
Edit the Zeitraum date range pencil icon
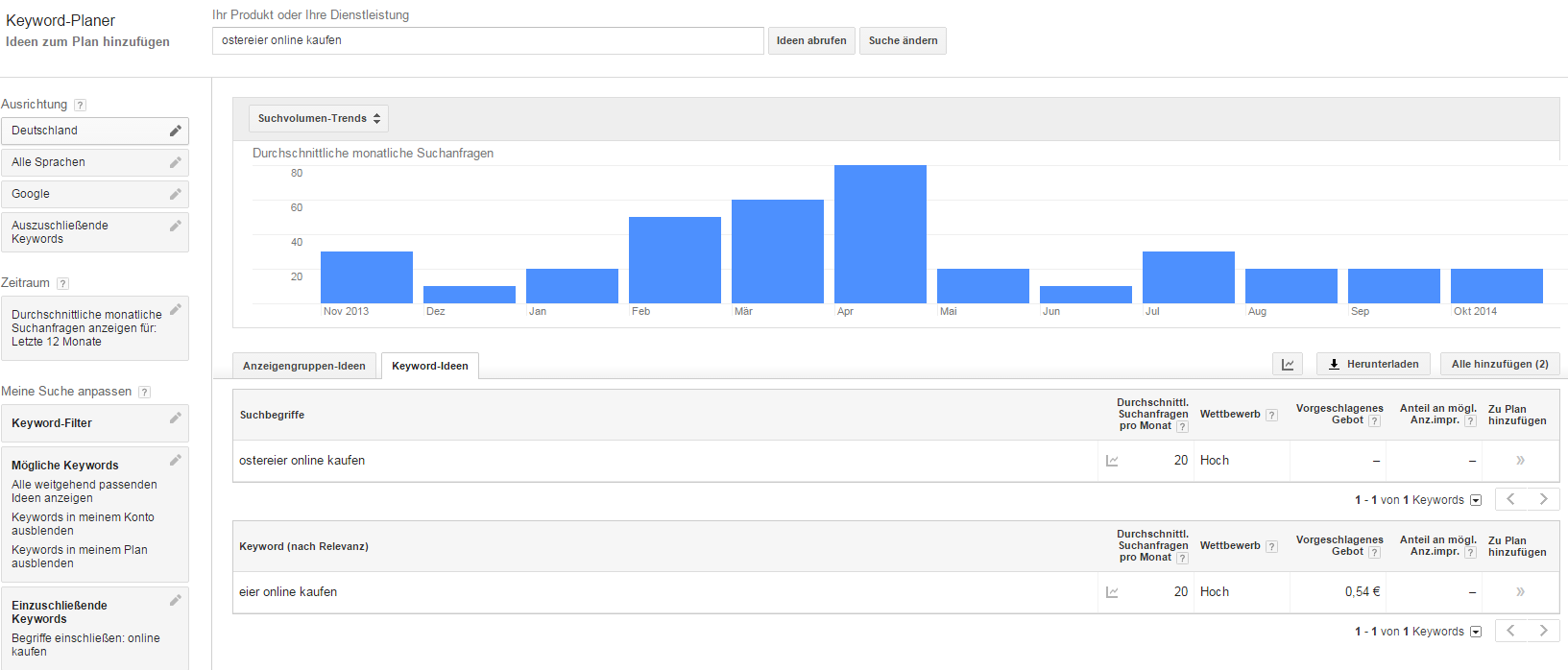(x=176, y=309)
